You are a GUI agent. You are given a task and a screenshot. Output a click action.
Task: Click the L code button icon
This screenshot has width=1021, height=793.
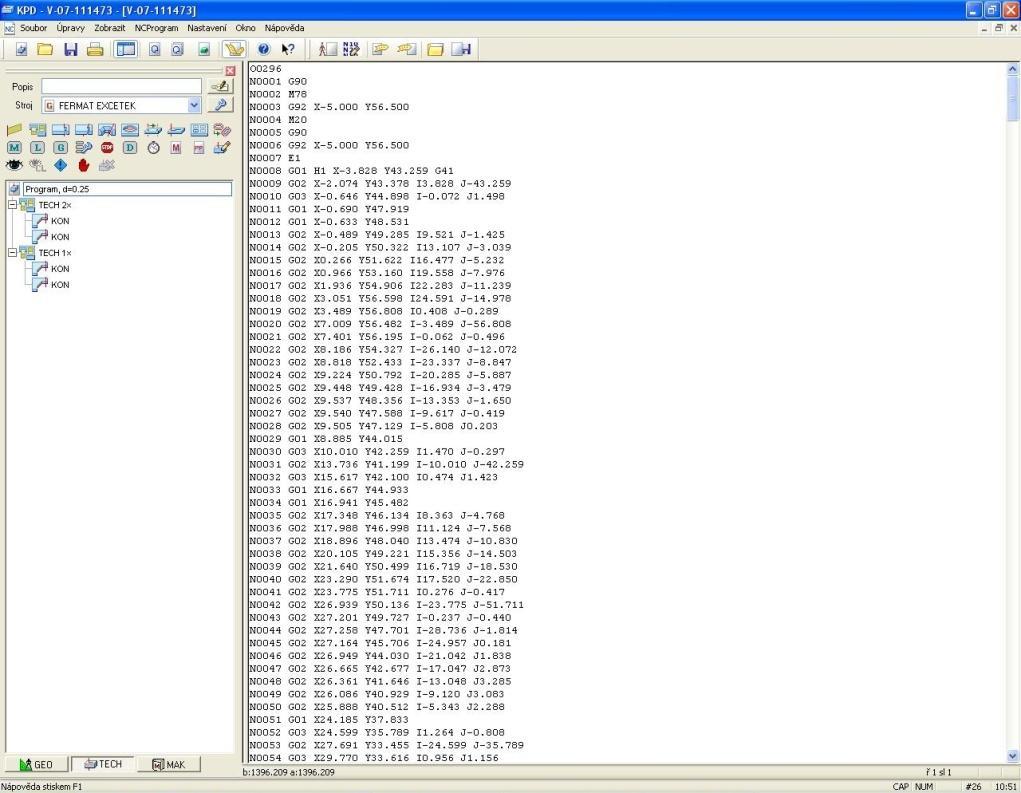point(37,148)
